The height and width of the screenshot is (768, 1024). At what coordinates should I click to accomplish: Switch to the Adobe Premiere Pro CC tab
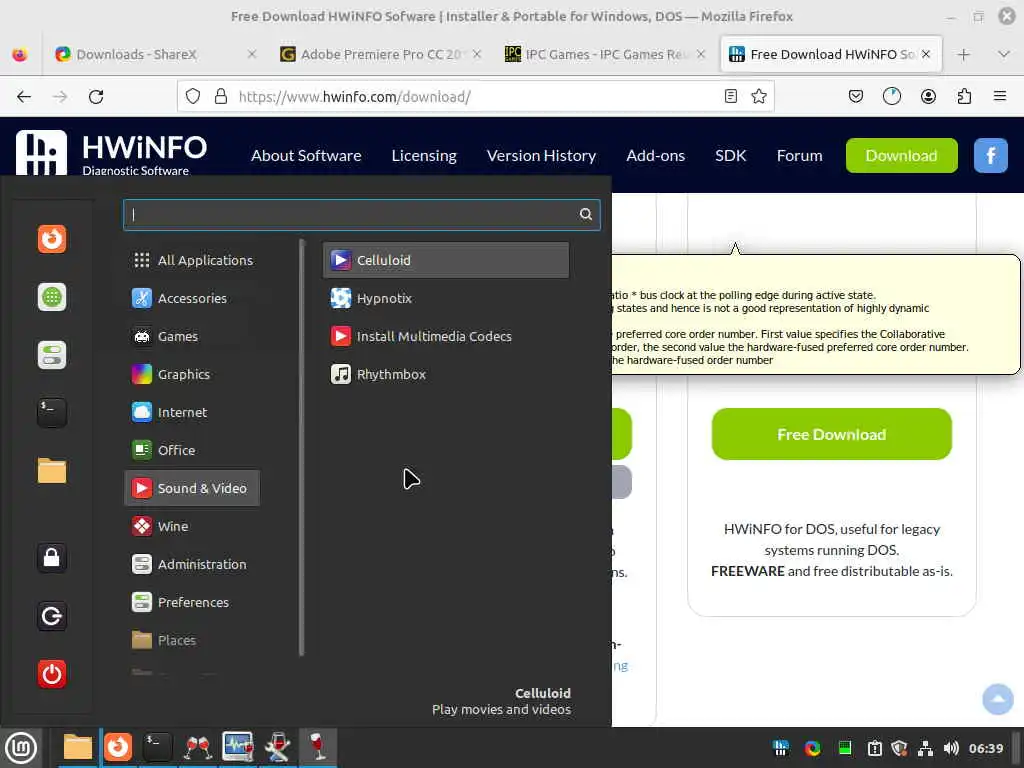click(x=381, y=54)
